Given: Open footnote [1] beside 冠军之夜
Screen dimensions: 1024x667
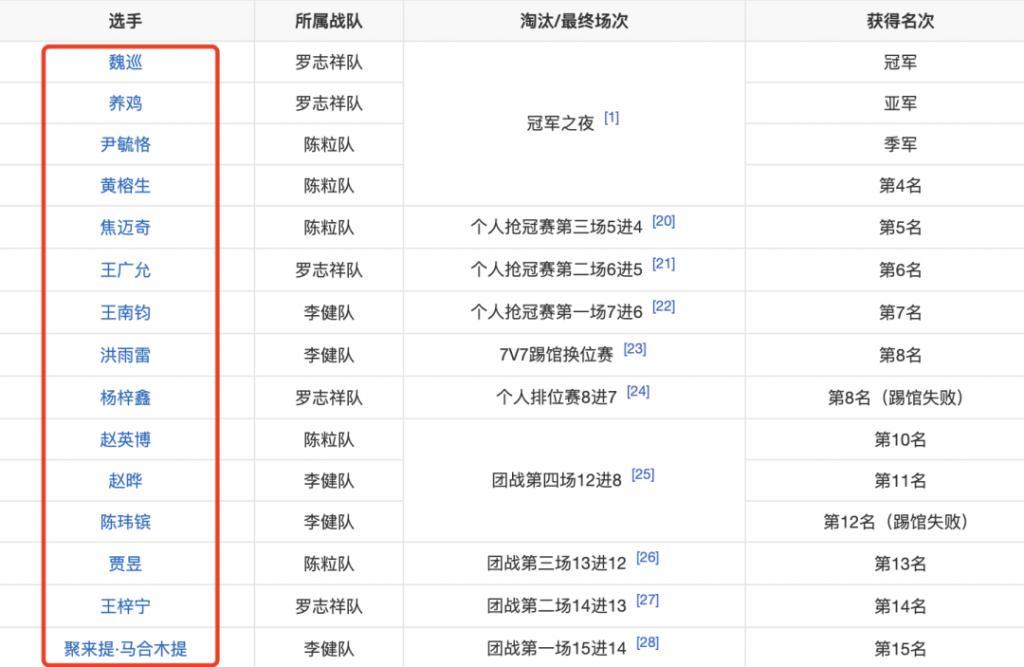Looking at the screenshot, I should 611,118.
